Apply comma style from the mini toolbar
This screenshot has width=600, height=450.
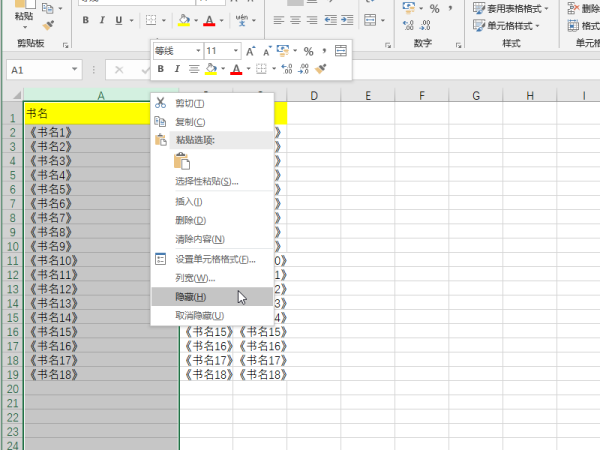point(324,50)
